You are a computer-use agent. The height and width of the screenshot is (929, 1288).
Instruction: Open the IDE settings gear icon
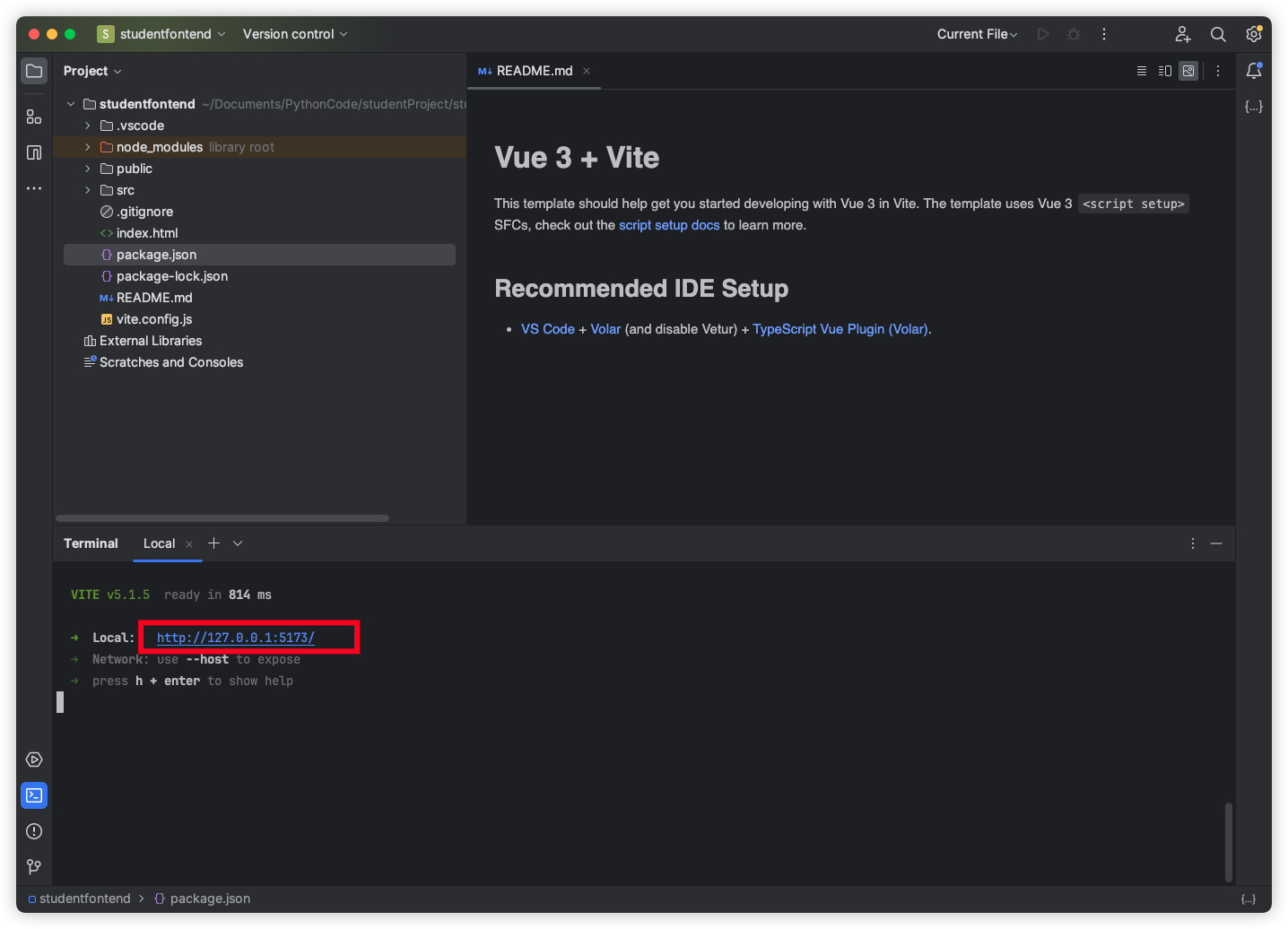coord(1254,34)
